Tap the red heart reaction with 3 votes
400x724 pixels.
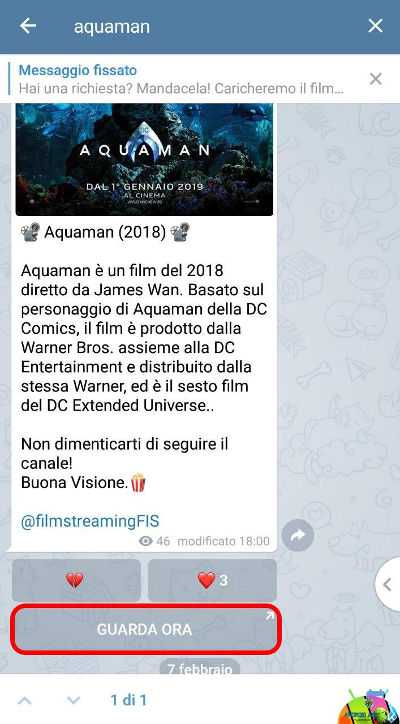[x=212, y=580]
